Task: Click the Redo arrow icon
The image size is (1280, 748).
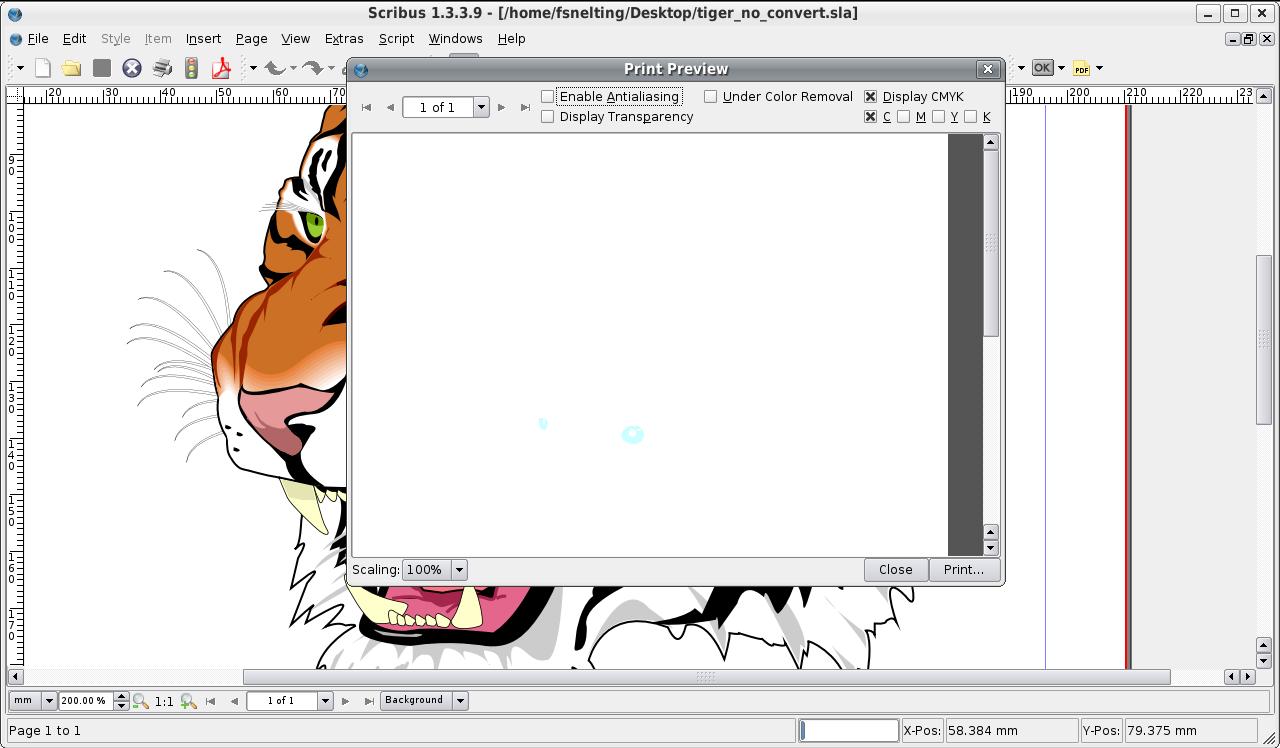Action: point(313,68)
